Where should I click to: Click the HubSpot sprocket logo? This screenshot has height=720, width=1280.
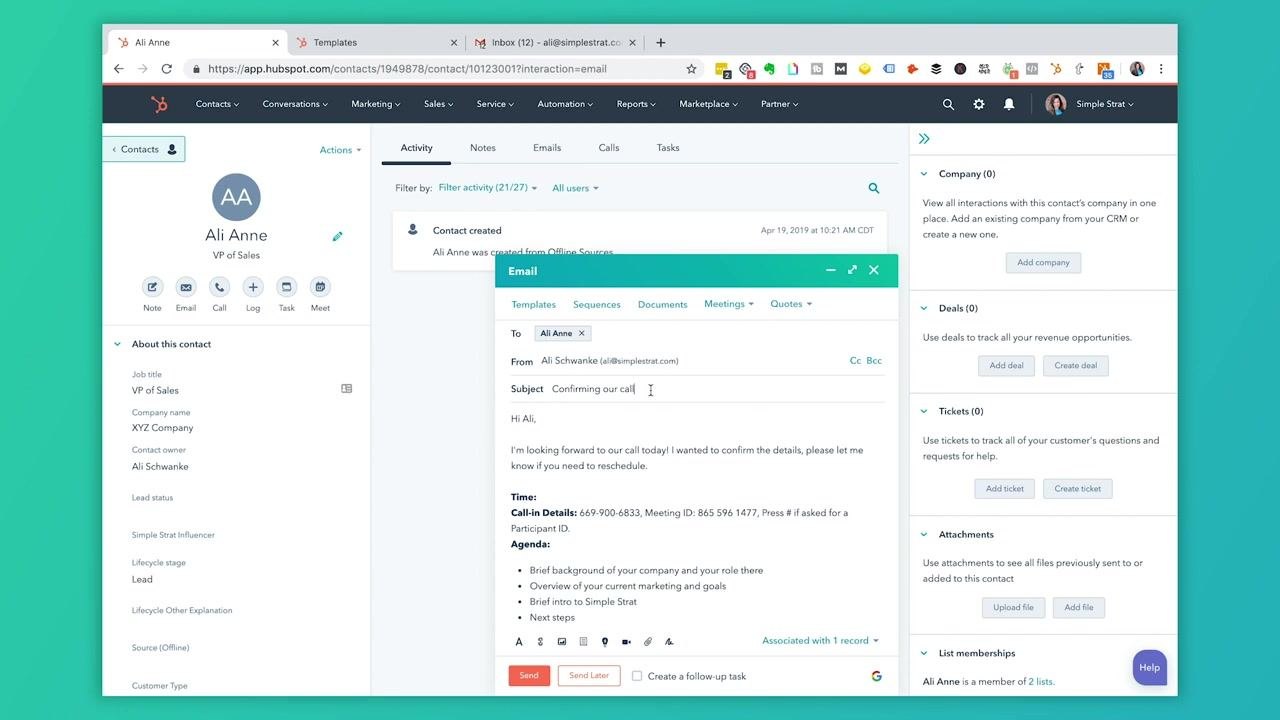(159, 104)
